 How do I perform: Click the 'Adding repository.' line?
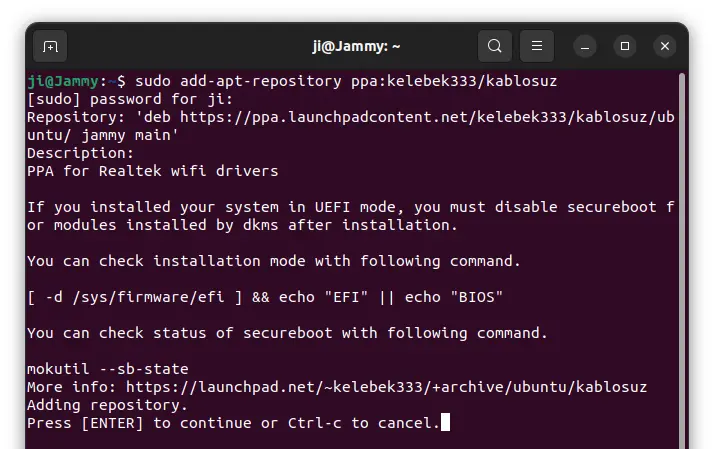[107, 405]
